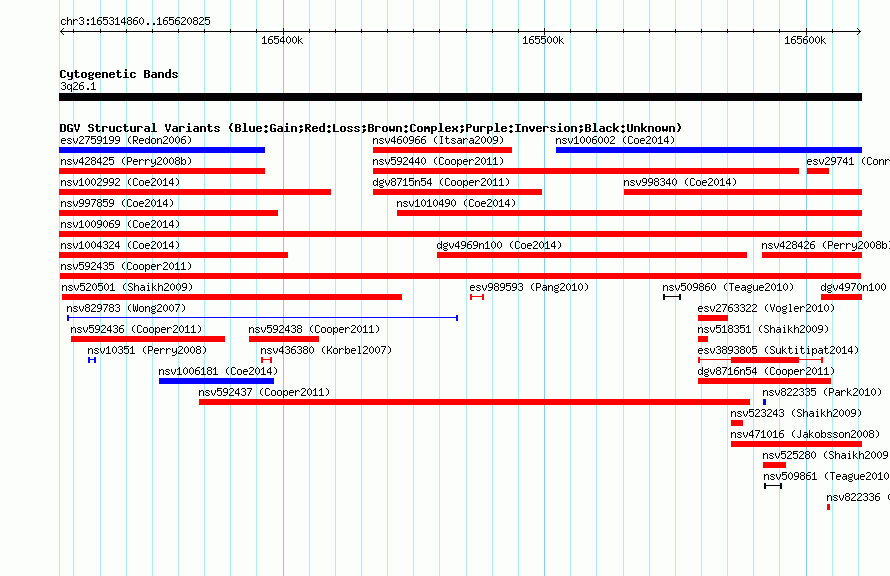The width and height of the screenshot is (890, 576).
Task: Click the chr3:165314860..165620825 coordinates label
Action: point(135,21)
